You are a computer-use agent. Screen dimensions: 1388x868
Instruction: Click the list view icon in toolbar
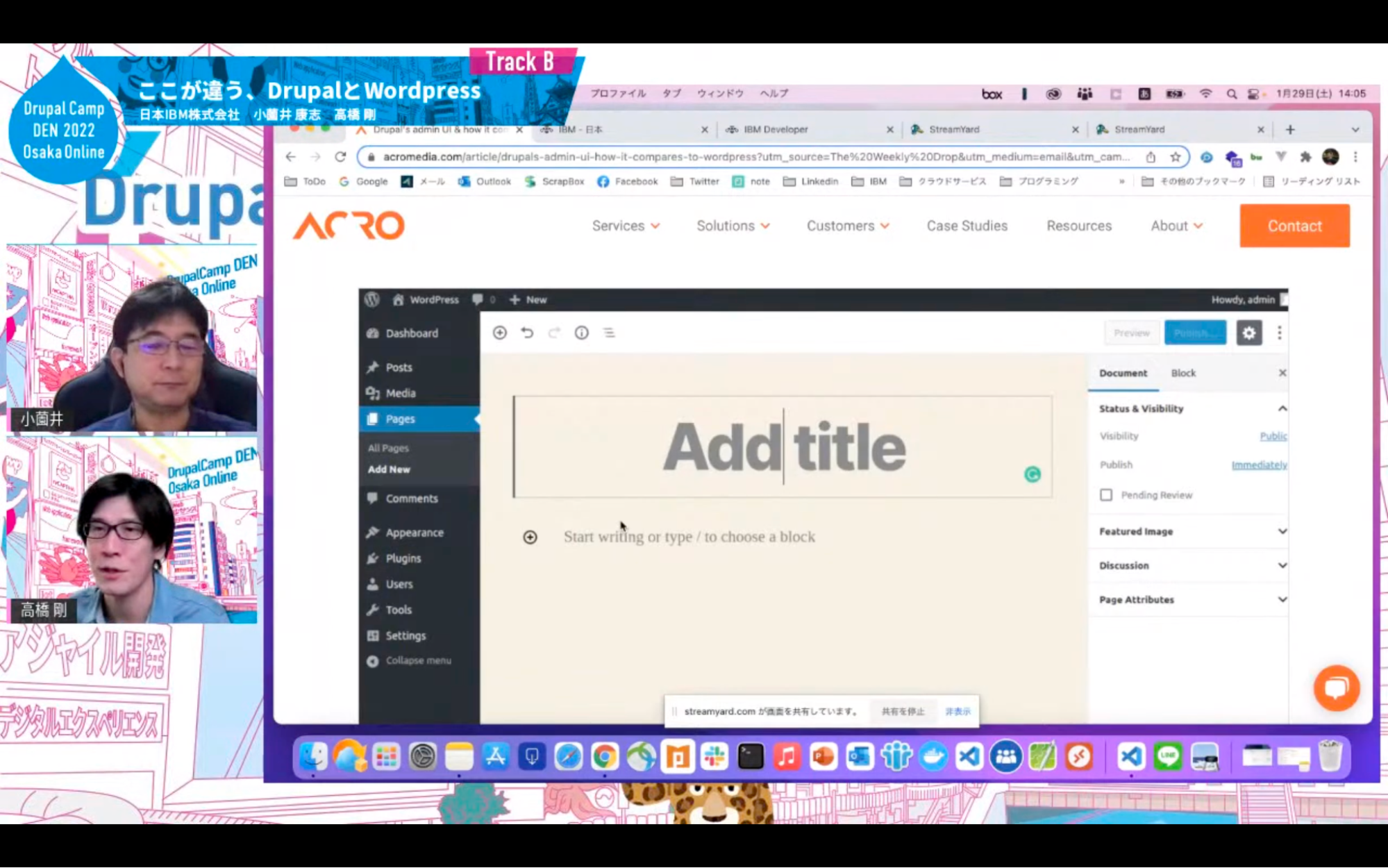(607, 332)
